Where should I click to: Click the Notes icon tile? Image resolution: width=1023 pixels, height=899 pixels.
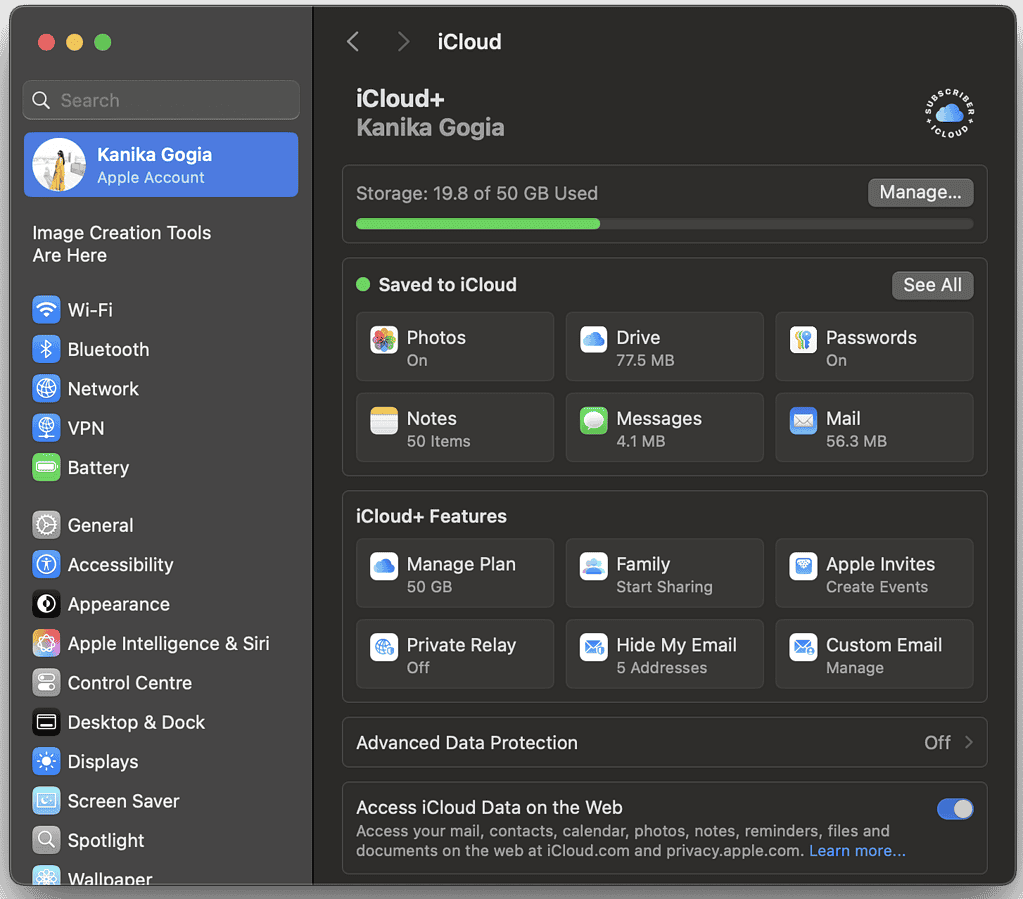tap(384, 421)
